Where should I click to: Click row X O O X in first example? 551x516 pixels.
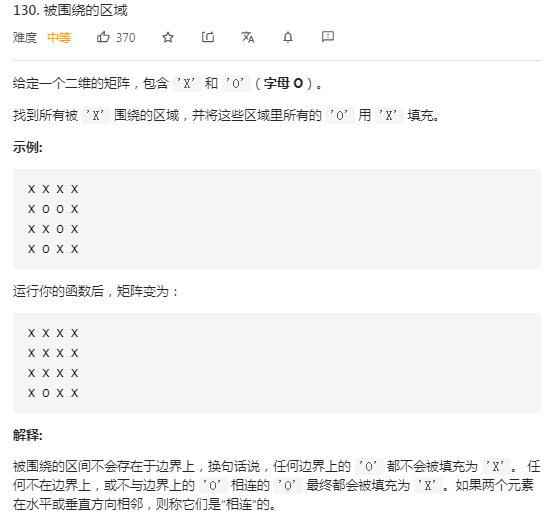pos(53,209)
